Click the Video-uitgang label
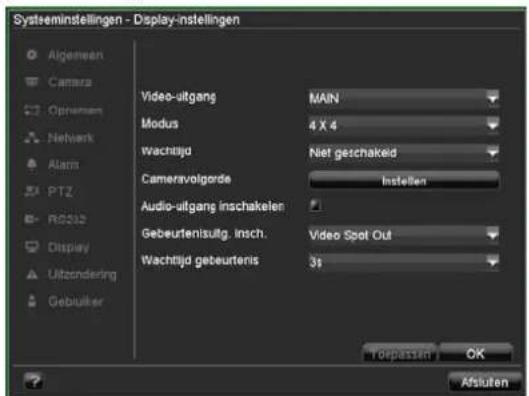Image resolution: width=529 pixels, height=396 pixels. [x=179, y=97]
